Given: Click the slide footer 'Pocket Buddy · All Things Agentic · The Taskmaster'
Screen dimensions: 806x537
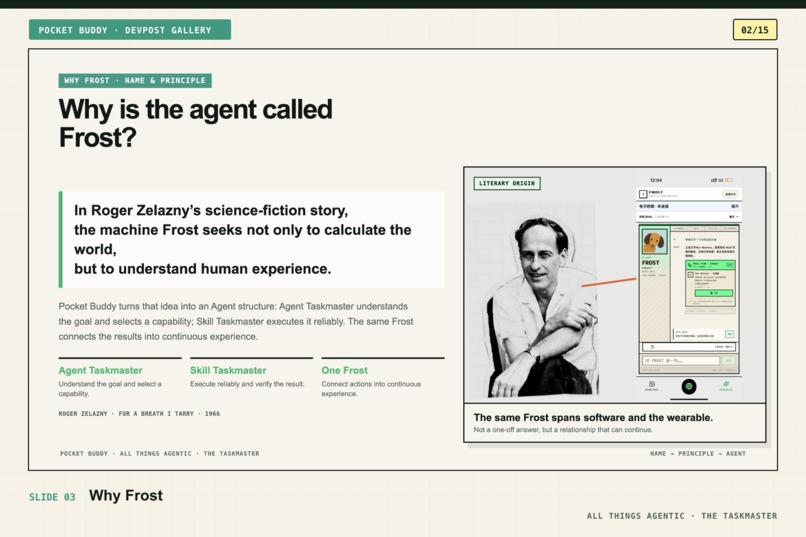Looking at the screenshot, I should pyautogui.click(x=159, y=454).
